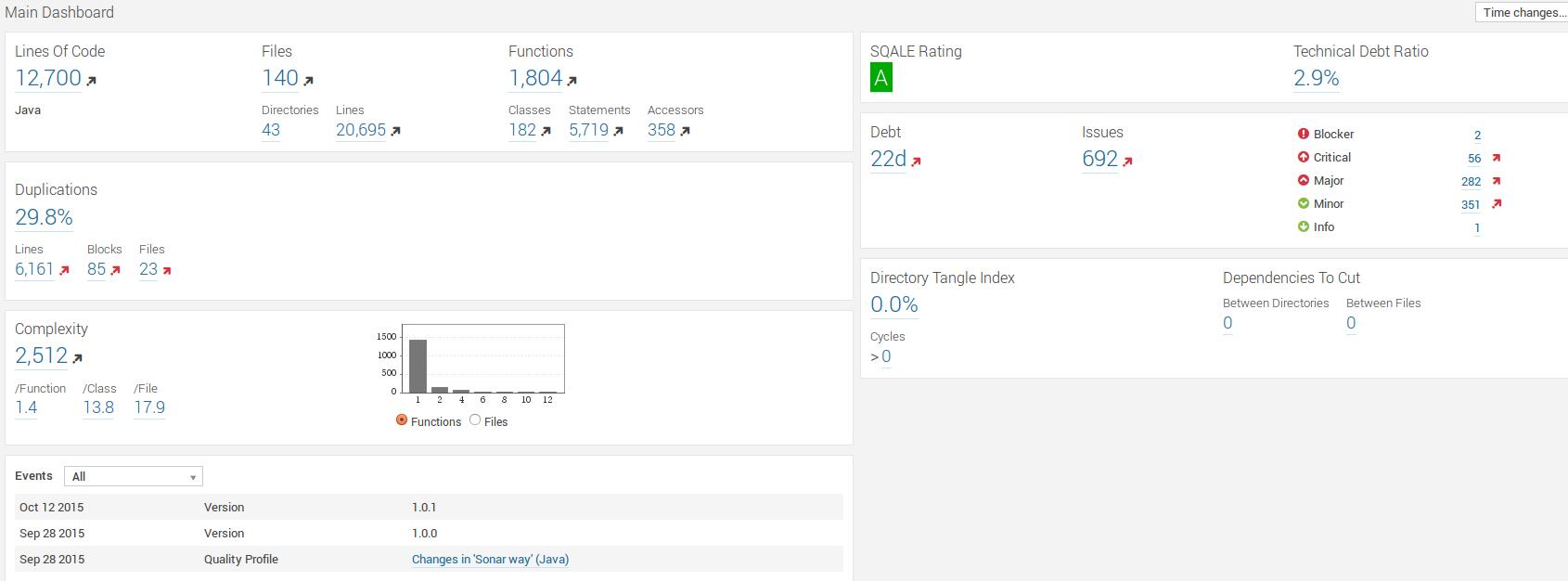Click the tallest bar in complexity chart
Screen dimensions: 1568x581
click(x=418, y=366)
